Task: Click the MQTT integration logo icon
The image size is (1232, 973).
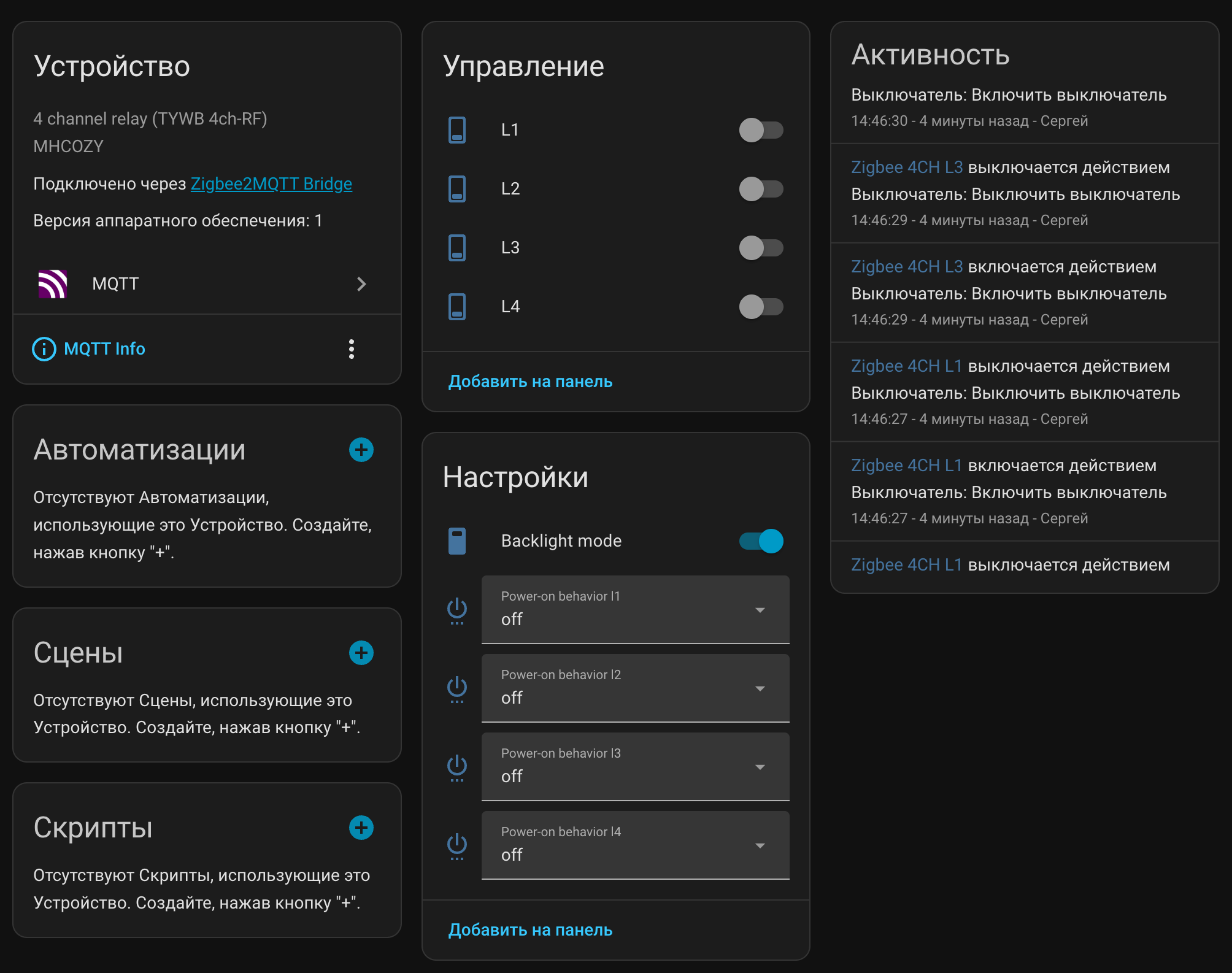Action: click(x=53, y=284)
